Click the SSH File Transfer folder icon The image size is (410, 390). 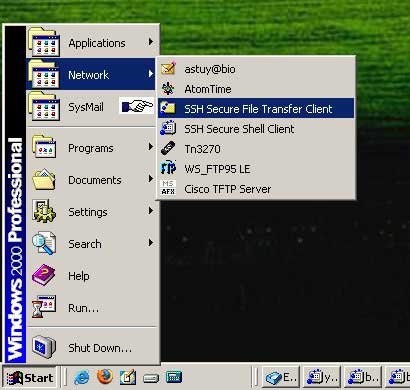point(168,108)
